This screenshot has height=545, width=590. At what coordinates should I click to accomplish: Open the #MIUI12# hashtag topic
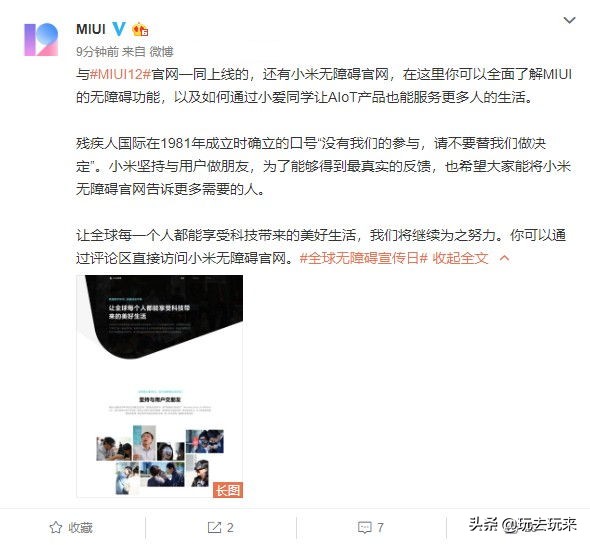point(120,74)
